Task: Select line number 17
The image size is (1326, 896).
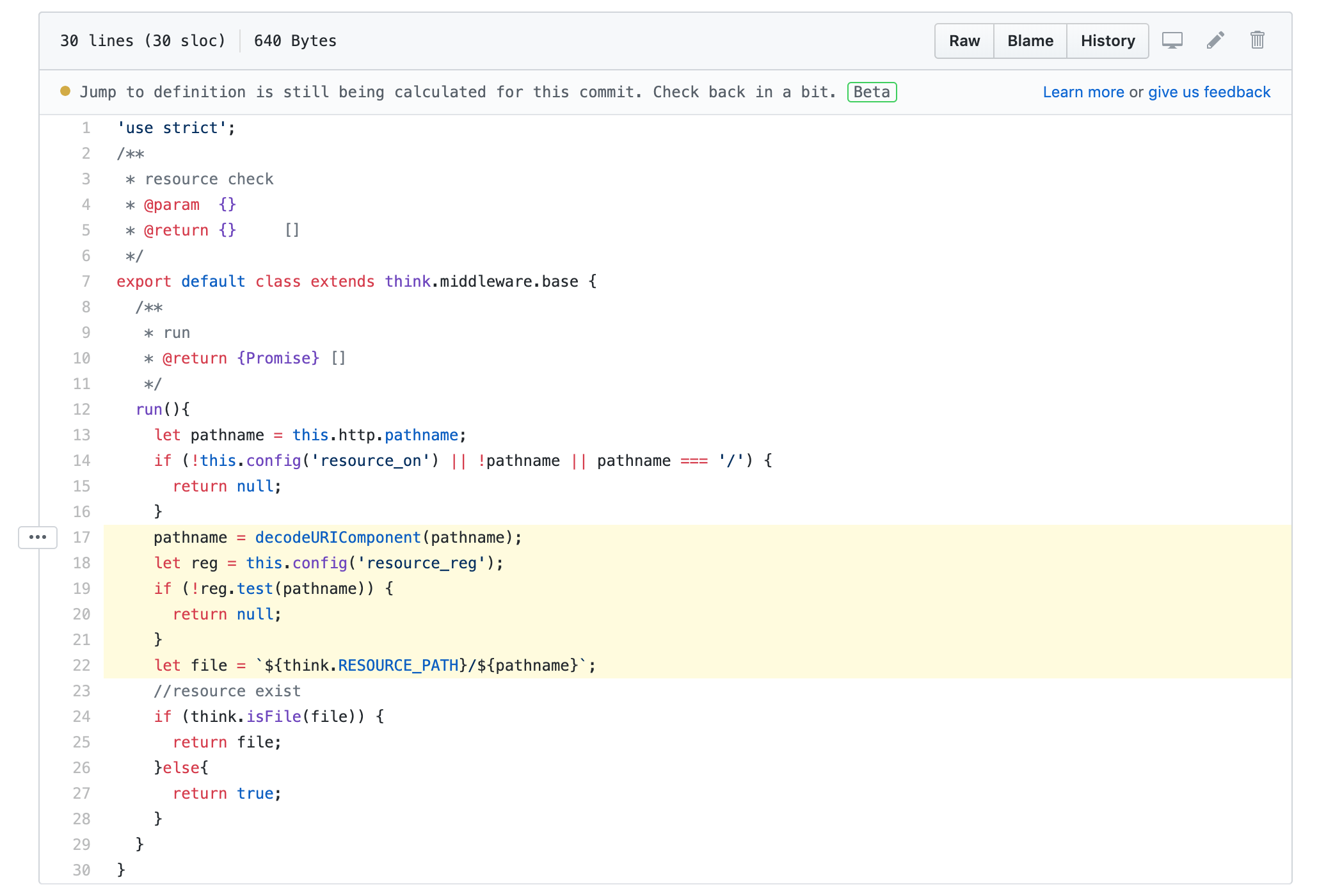Action: click(x=81, y=538)
